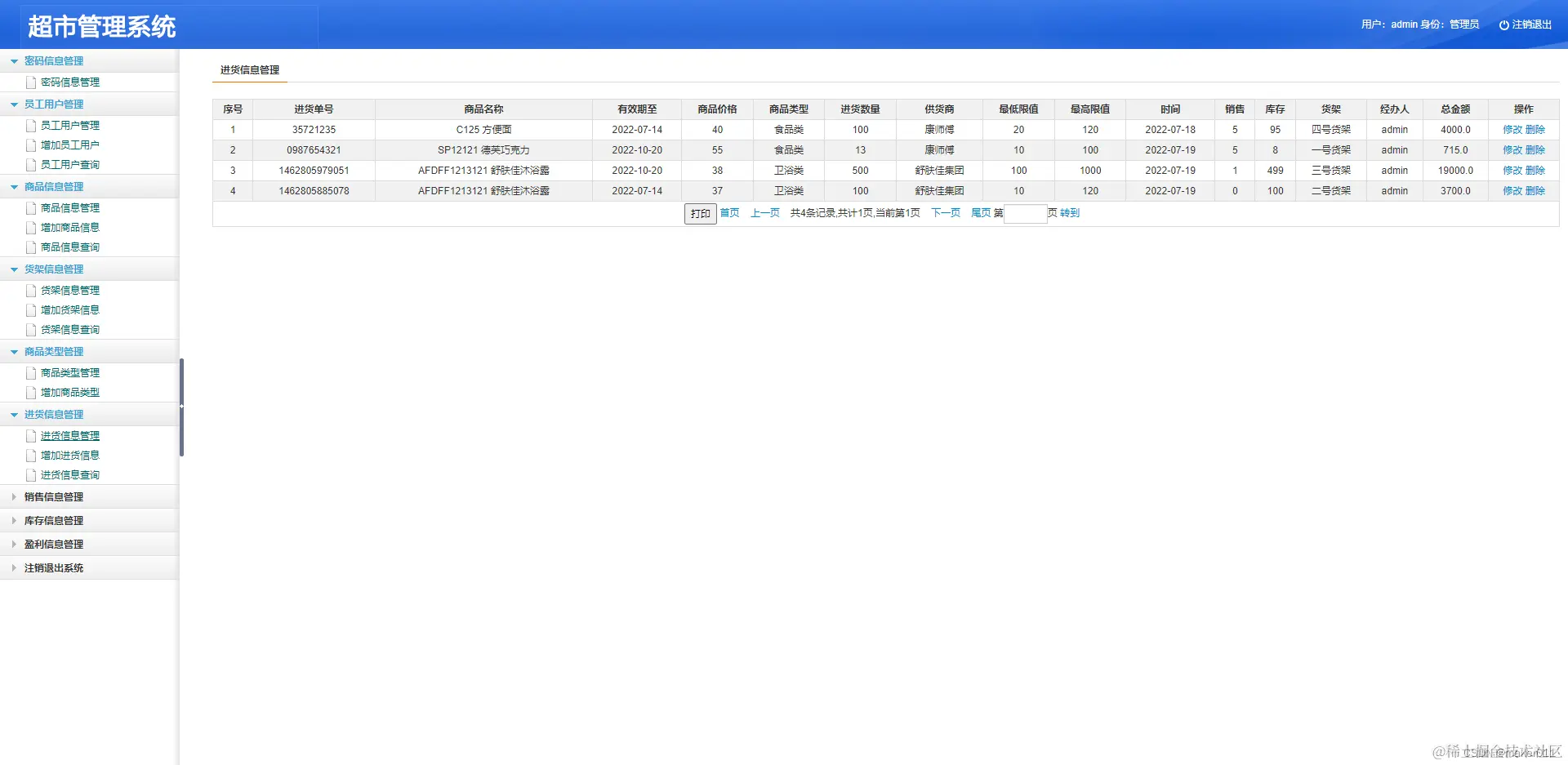Click the 转到 jump link
The width and height of the screenshot is (1568, 765).
coord(1070,213)
